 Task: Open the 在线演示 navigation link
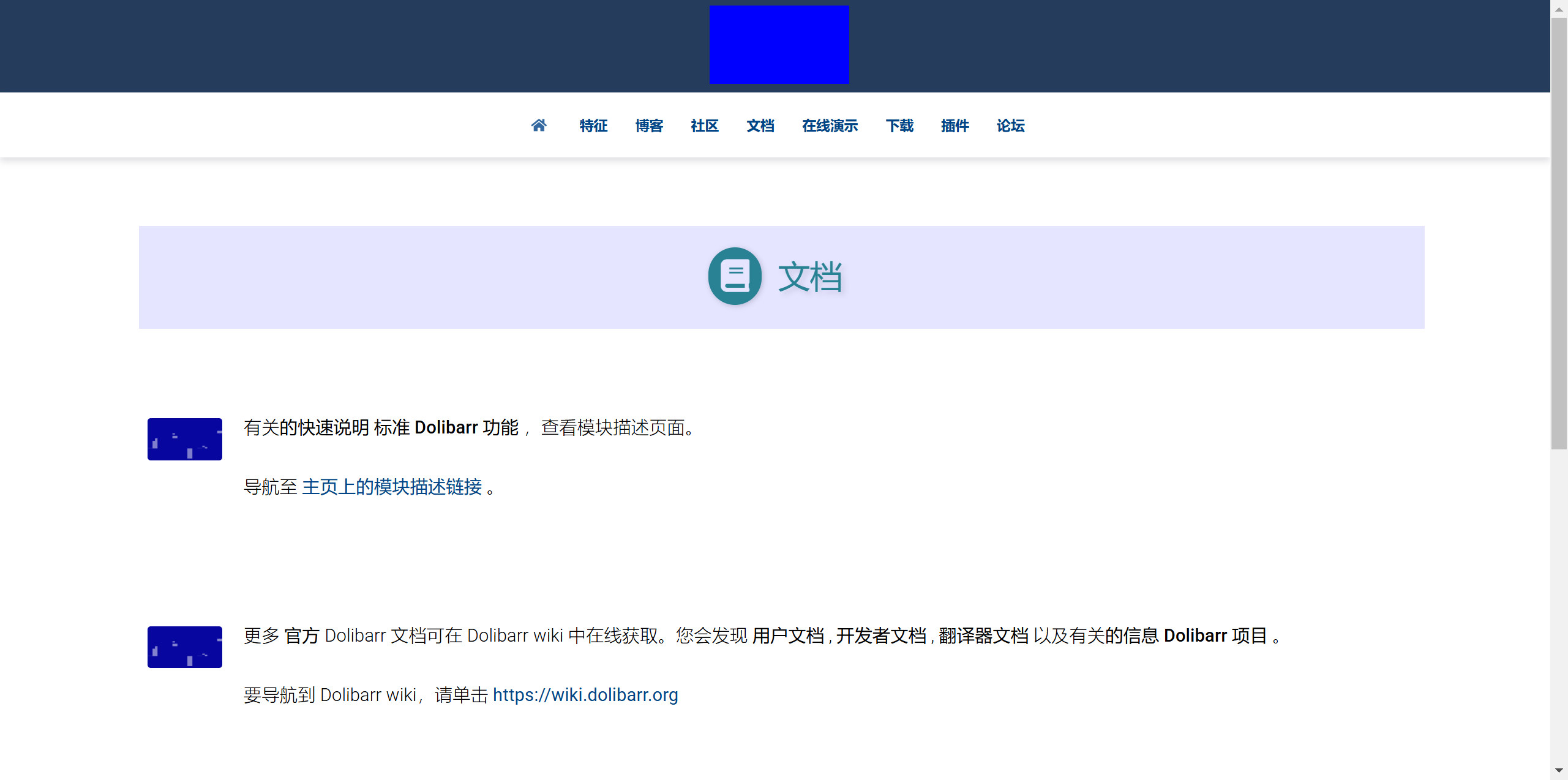[x=830, y=126]
